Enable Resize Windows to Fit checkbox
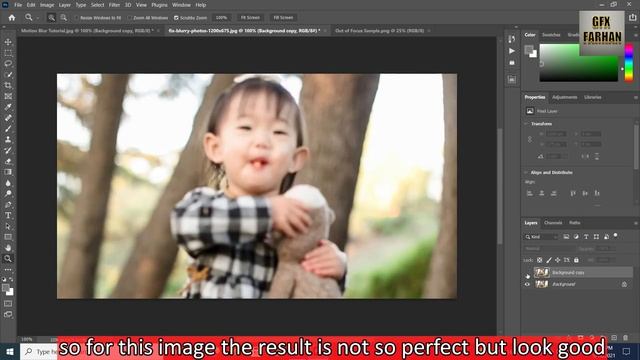The height and width of the screenshot is (360, 640). click(x=76, y=18)
